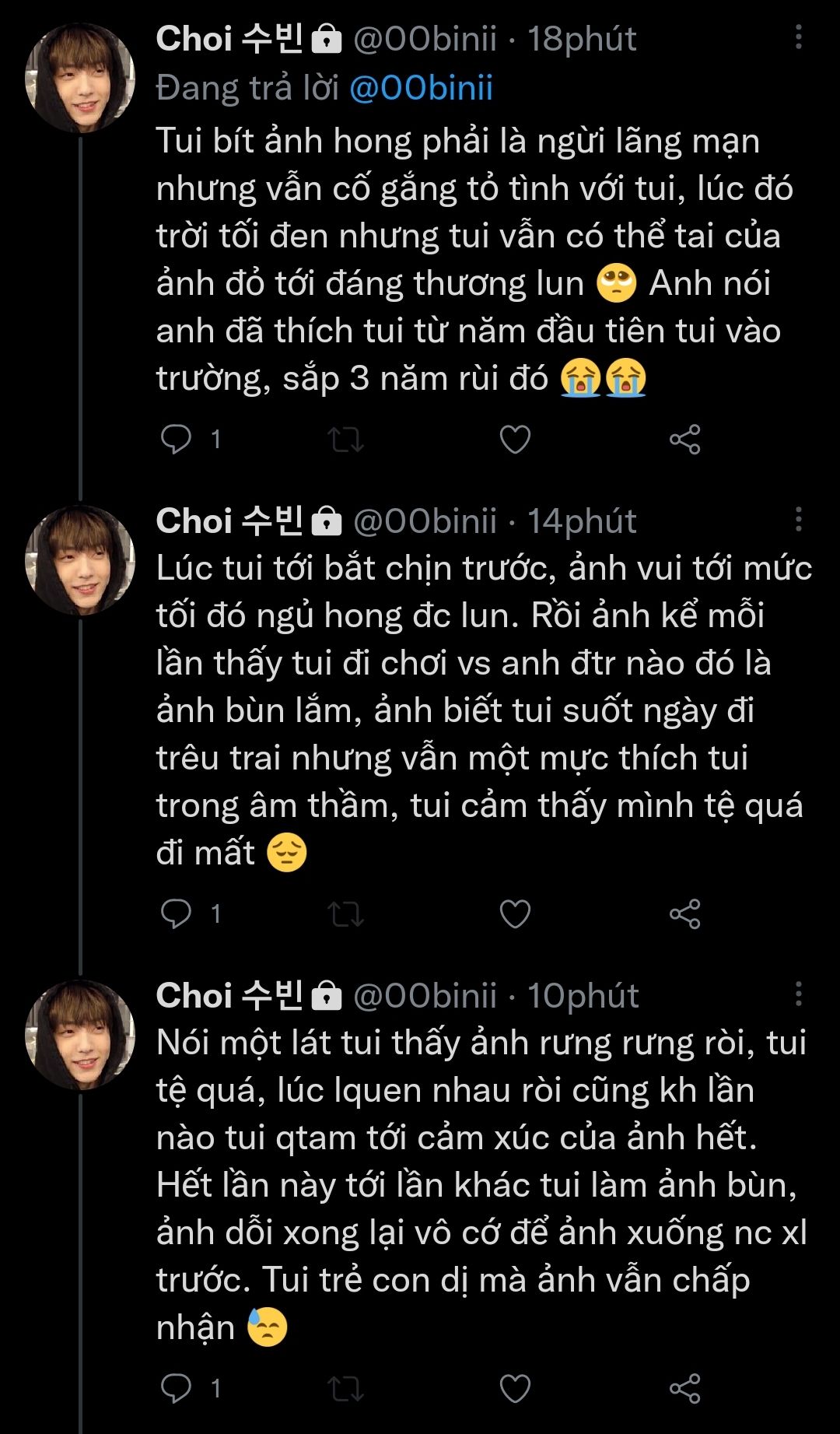Screen dimensions: 840x1434
Task: Reply to the 10-minute-old tweet
Action: tap(176, 1388)
